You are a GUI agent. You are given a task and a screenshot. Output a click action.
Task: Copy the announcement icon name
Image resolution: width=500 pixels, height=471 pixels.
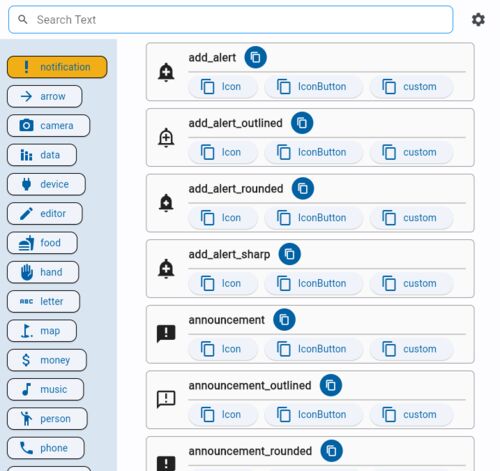tap(284, 320)
